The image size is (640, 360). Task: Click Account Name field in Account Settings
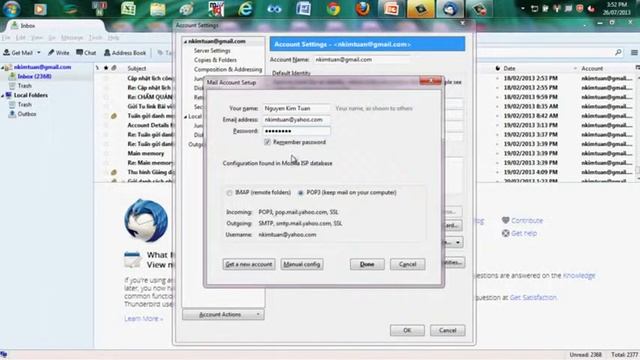pos(362,60)
